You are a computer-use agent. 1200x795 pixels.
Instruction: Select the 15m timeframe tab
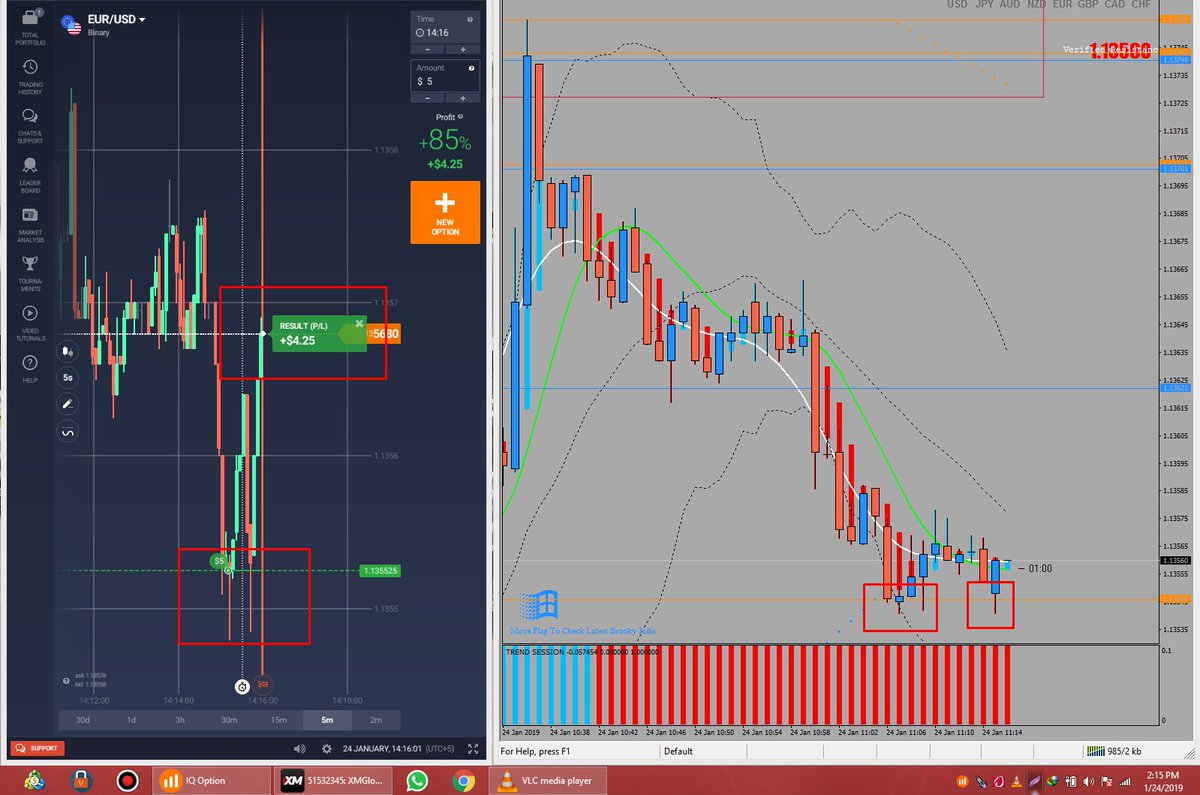278,720
